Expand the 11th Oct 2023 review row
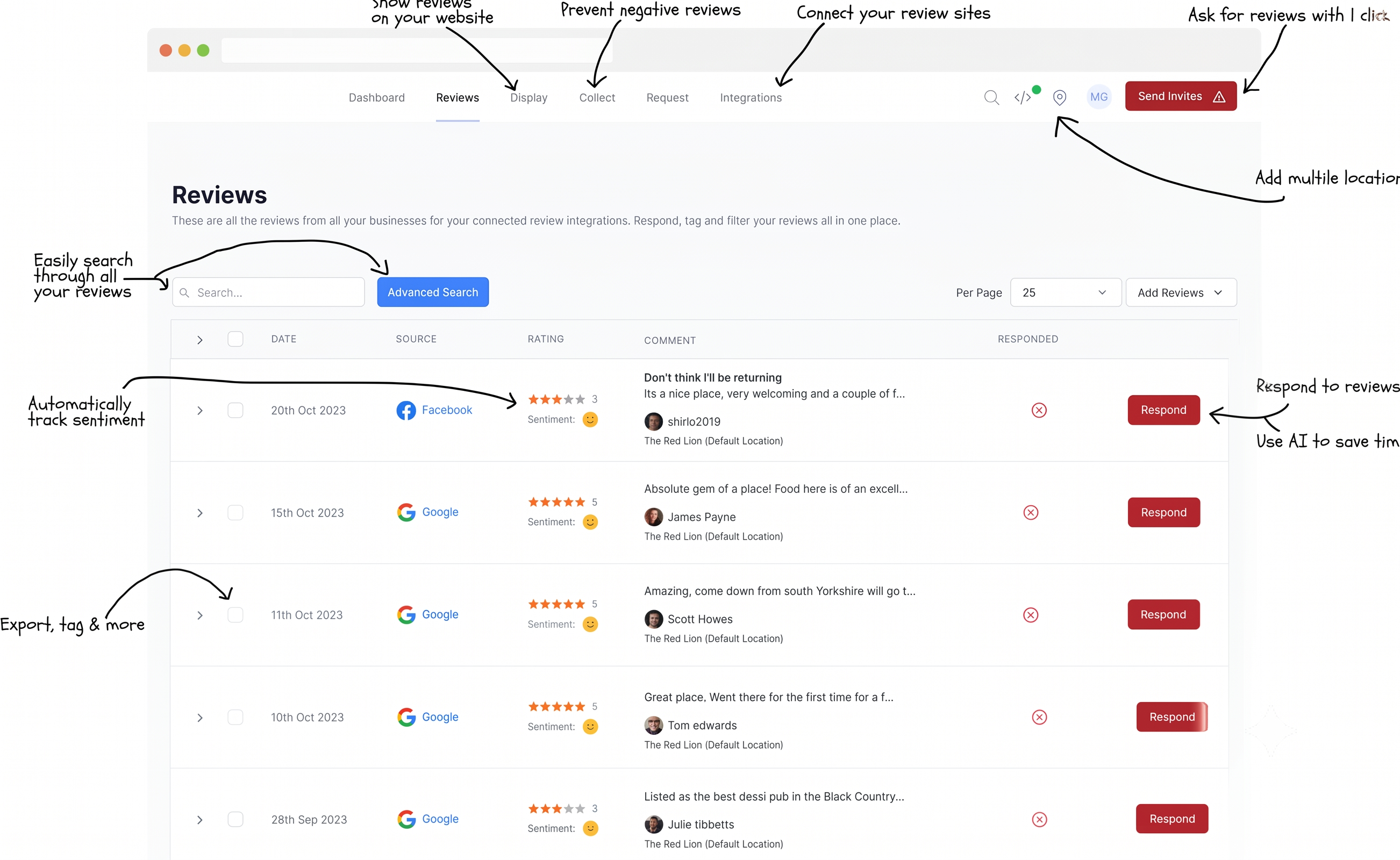 pyautogui.click(x=199, y=615)
